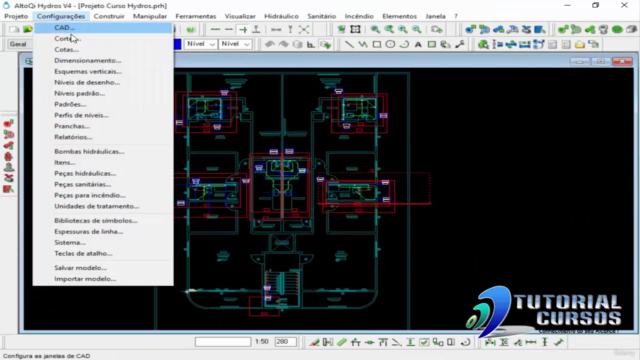Screen dimensions: 640x360
Task: Open the Sanitário menu
Action: pyautogui.click(x=322, y=16)
